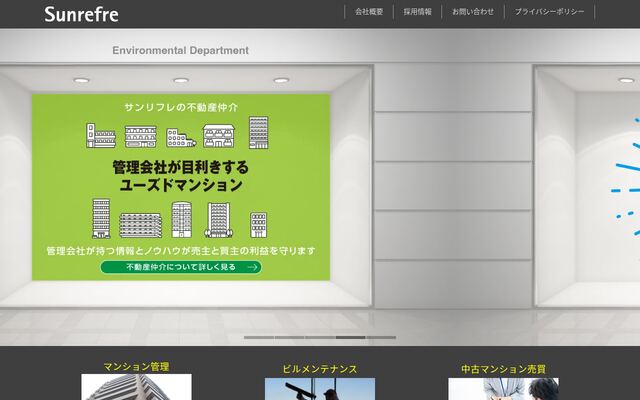Open the 会社概要 menu item
Viewport: 640px width, 400px height.
pos(369,12)
